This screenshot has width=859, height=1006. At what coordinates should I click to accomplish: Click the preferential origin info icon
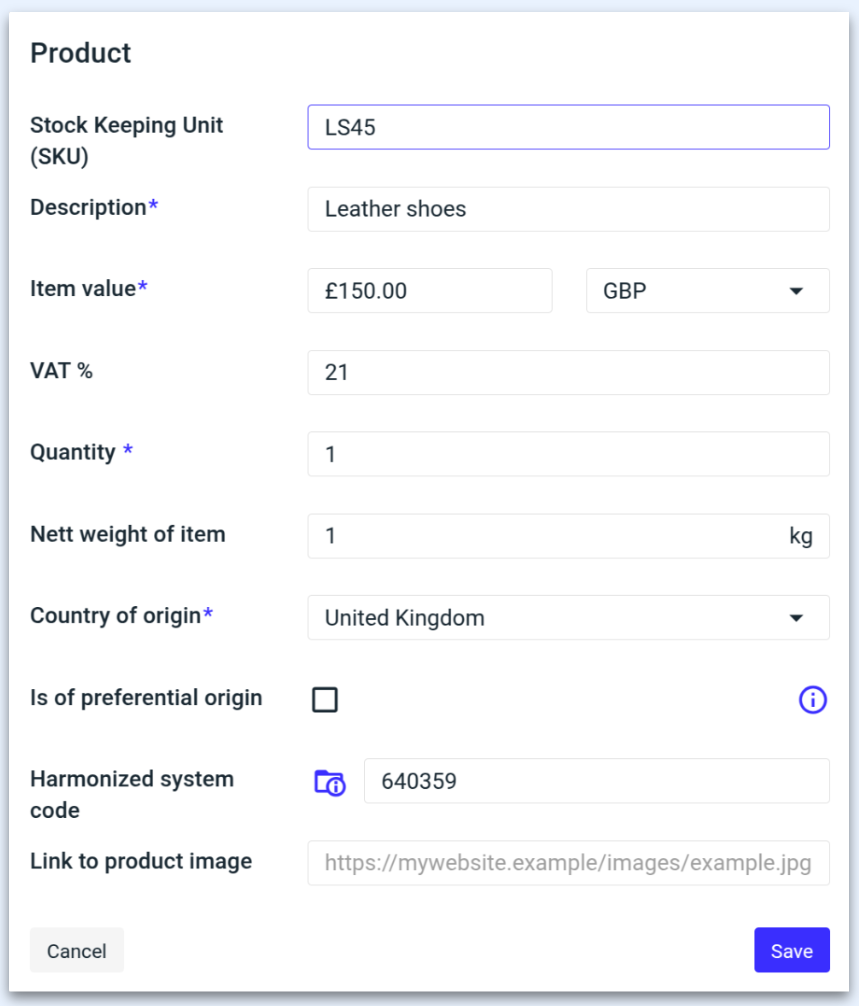pyautogui.click(x=812, y=700)
